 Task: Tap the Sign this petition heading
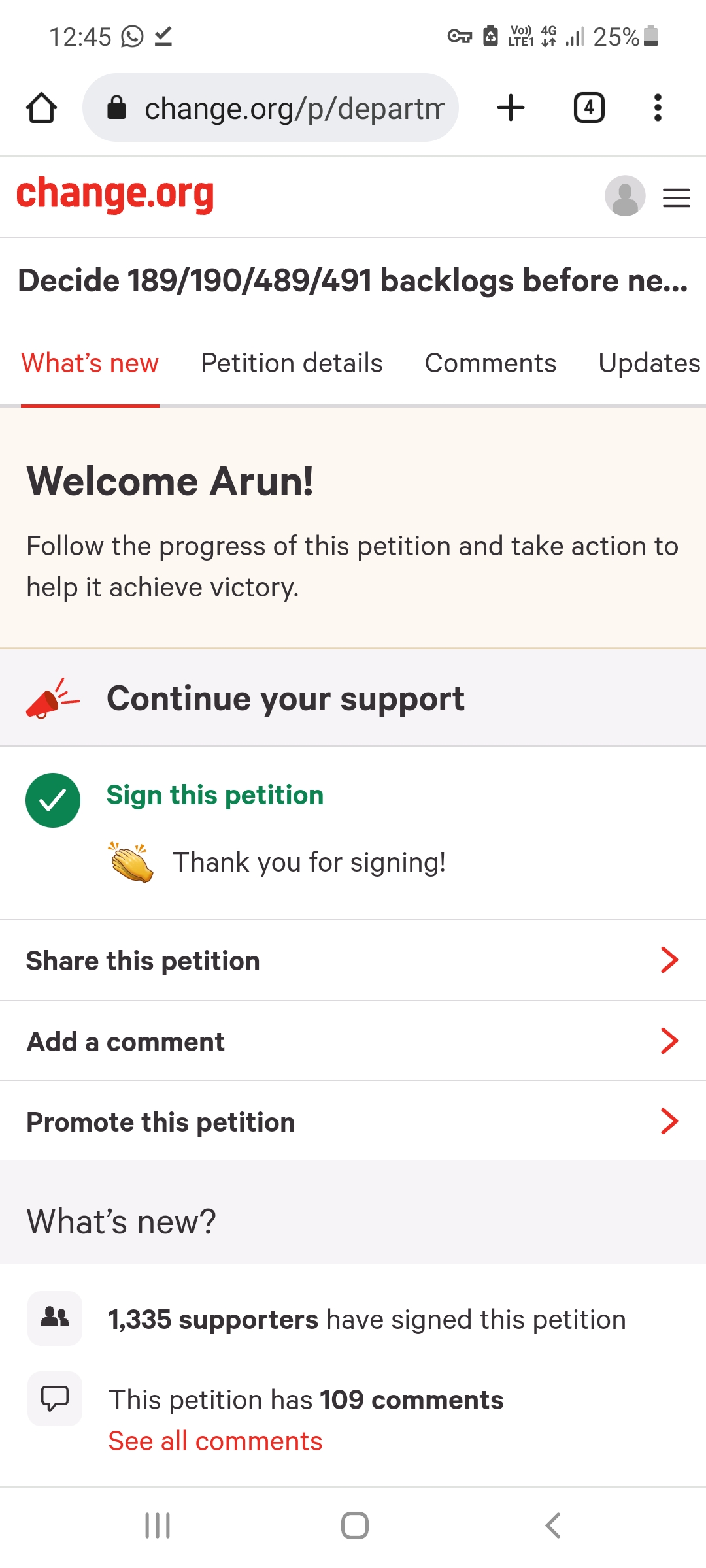(215, 795)
